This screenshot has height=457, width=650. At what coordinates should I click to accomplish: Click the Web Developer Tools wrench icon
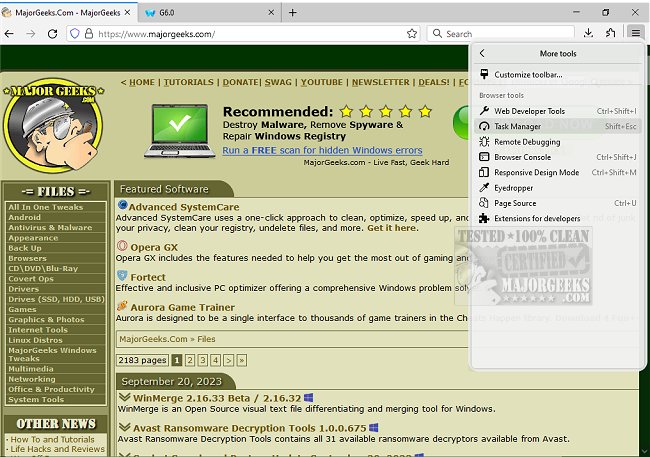click(x=484, y=111)
